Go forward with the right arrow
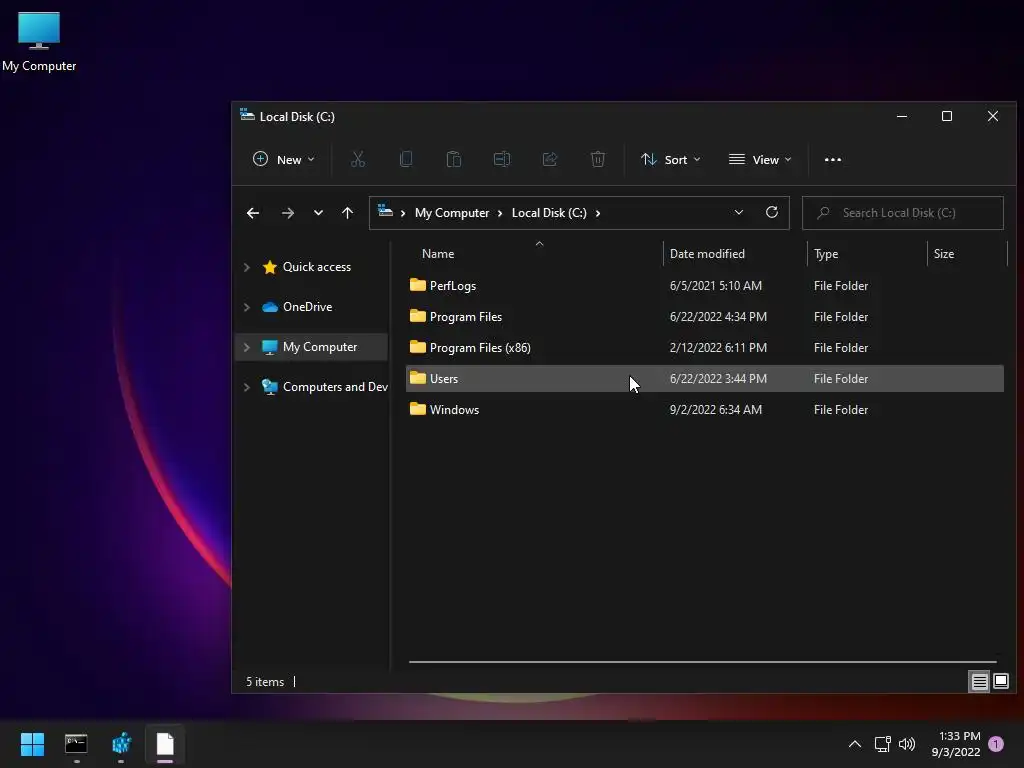The height and width of the screenshot is (768, 1024). 287,213
